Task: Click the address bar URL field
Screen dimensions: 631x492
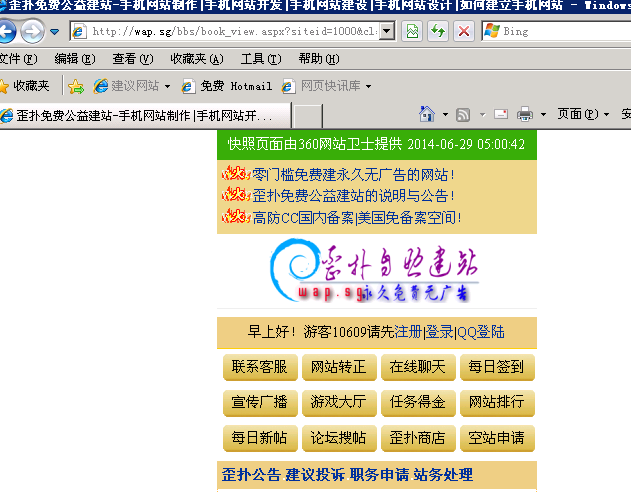Action: pos(225,31)
